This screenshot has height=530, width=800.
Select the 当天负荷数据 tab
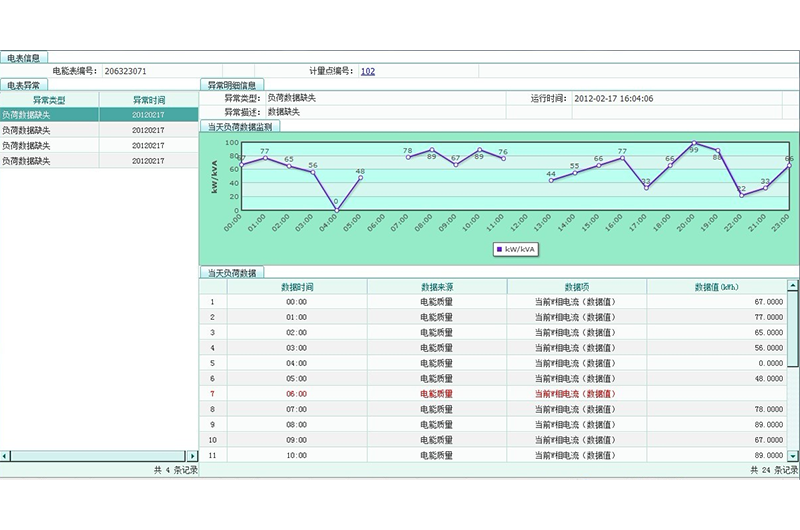tap(231, 272)
